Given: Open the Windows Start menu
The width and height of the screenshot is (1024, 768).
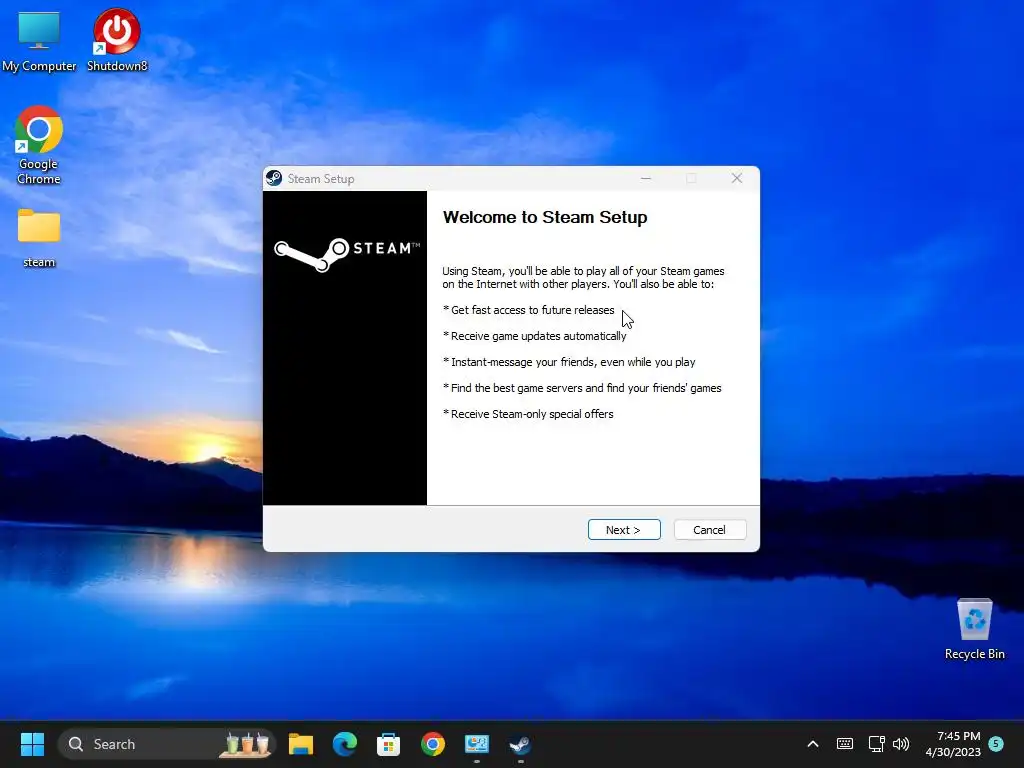Looking at the screenshot, I should pos(32,744).
